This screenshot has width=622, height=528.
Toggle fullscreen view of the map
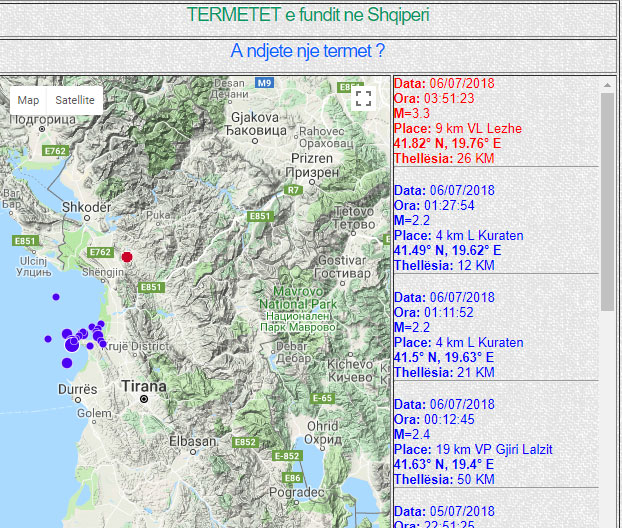point(364,98)
